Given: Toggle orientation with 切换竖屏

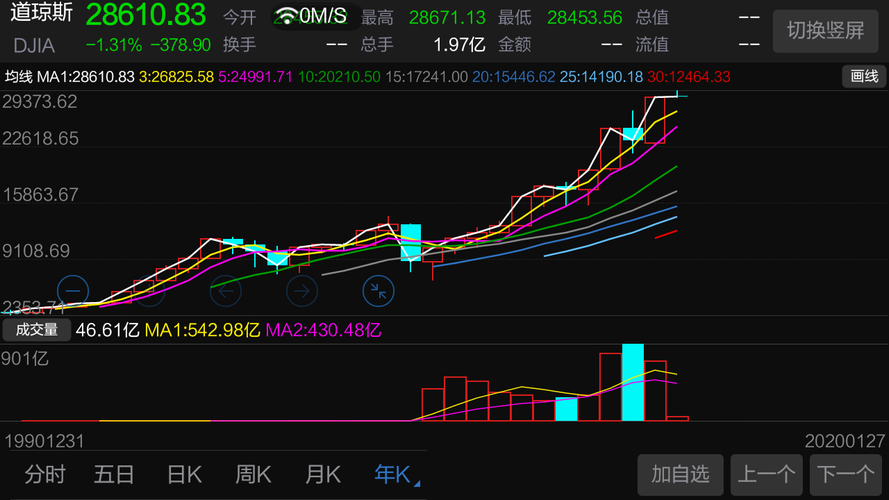Looking at the screenshot, I should point(825,31).
